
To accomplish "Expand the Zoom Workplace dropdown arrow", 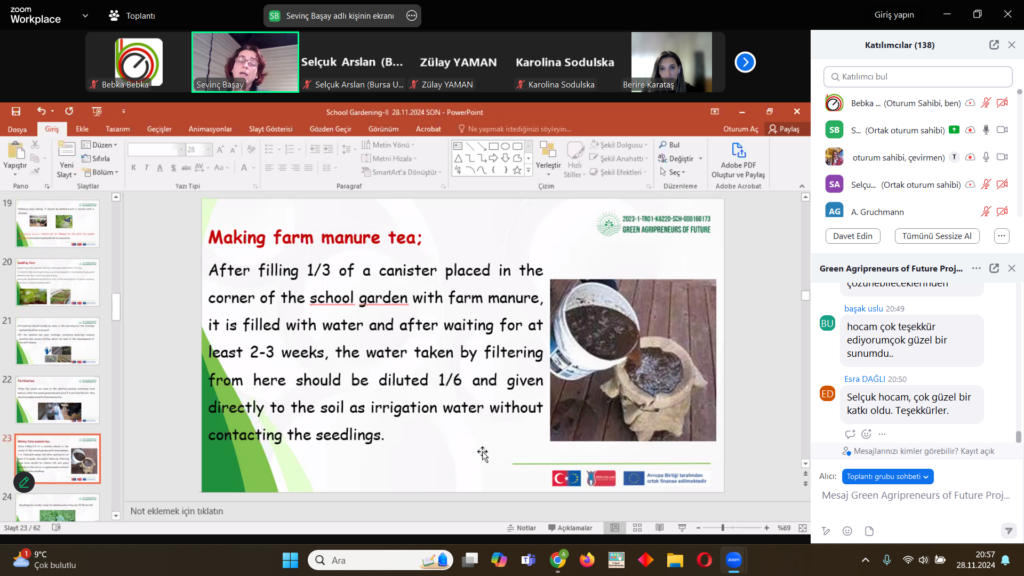I will coord(83,16).
